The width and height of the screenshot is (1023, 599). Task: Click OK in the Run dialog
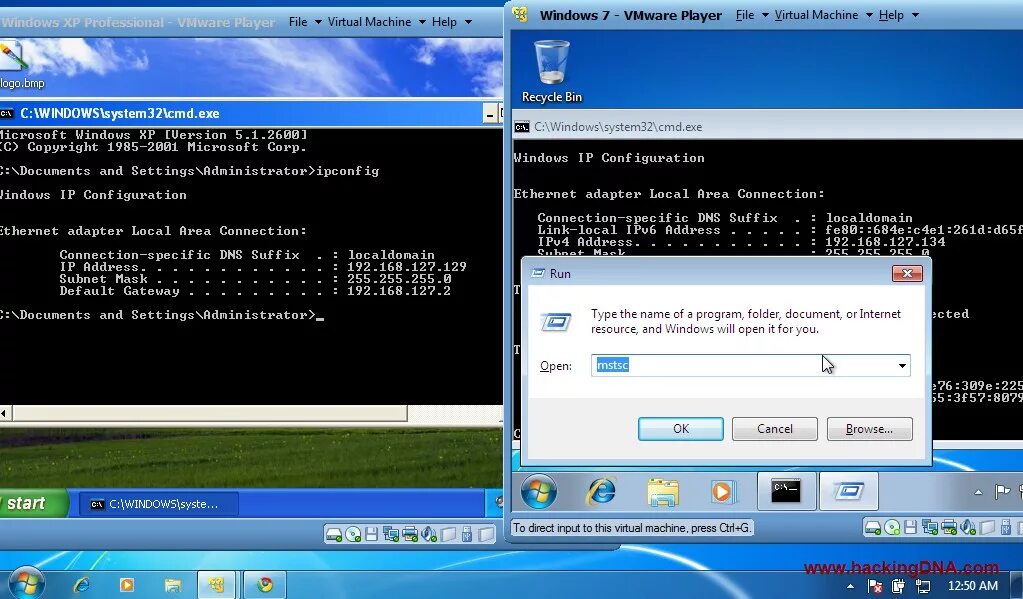tap(680, 429)
